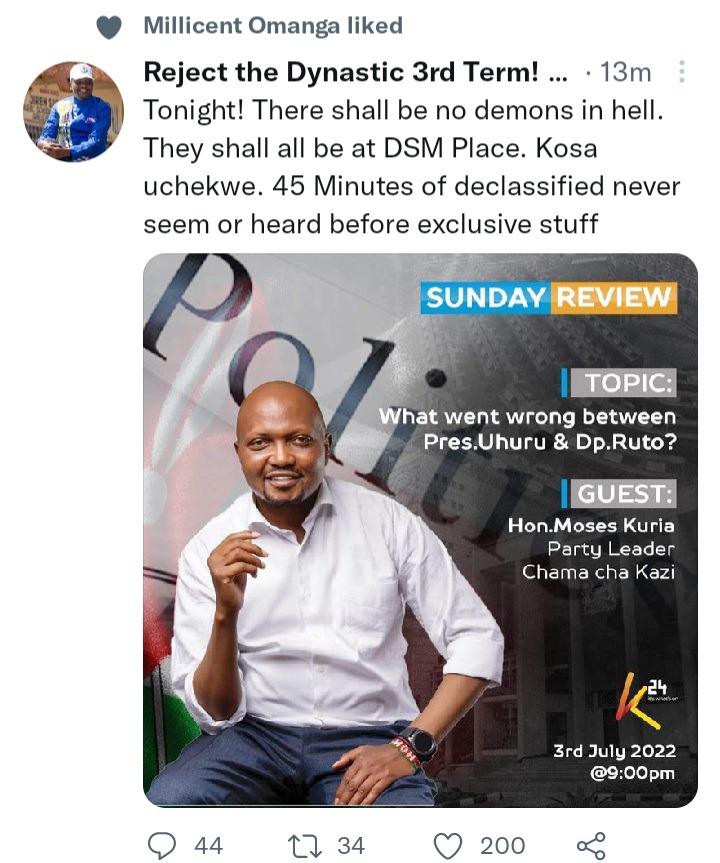Click the GUEST label in the poster
The height and width of the screenshot is (863, 720).
624,494
